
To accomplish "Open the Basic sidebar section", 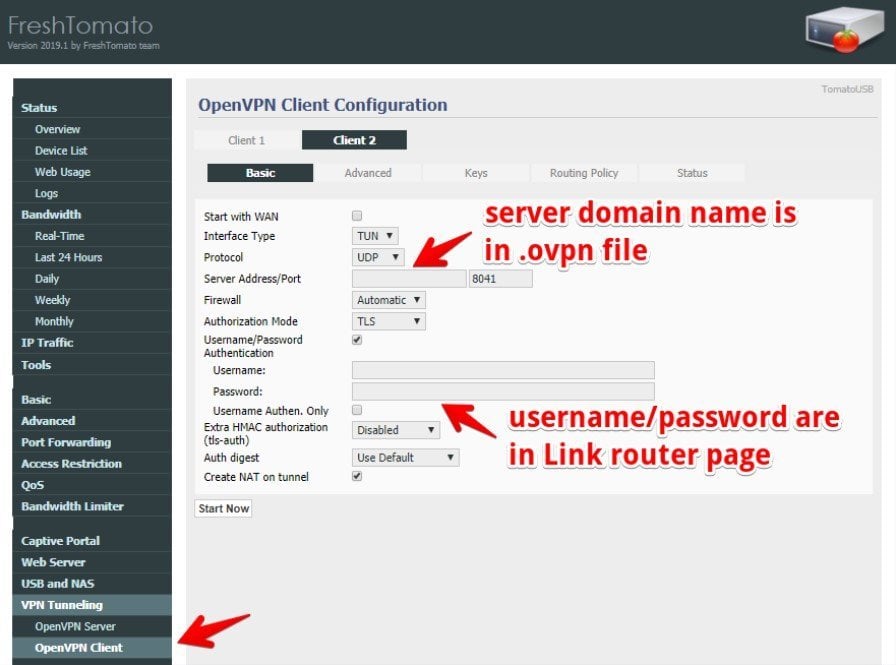I will (92, 399).
